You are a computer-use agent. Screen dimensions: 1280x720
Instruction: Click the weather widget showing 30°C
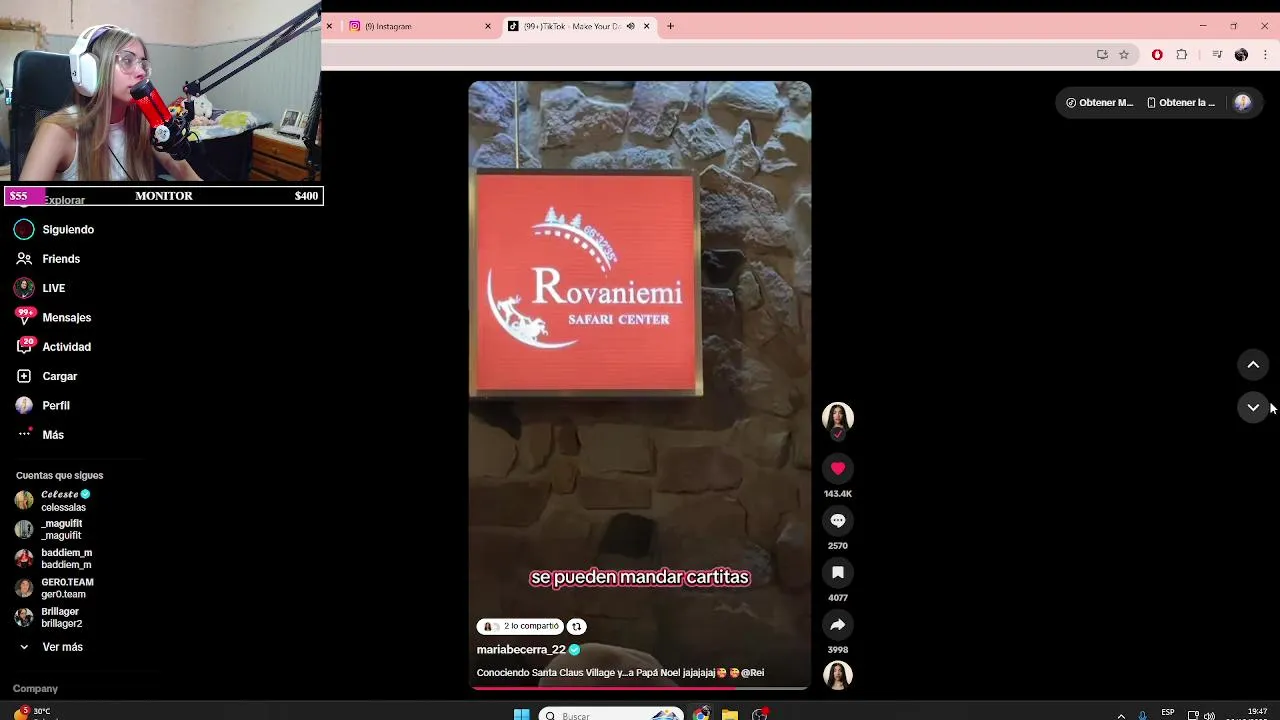[33, 713]
